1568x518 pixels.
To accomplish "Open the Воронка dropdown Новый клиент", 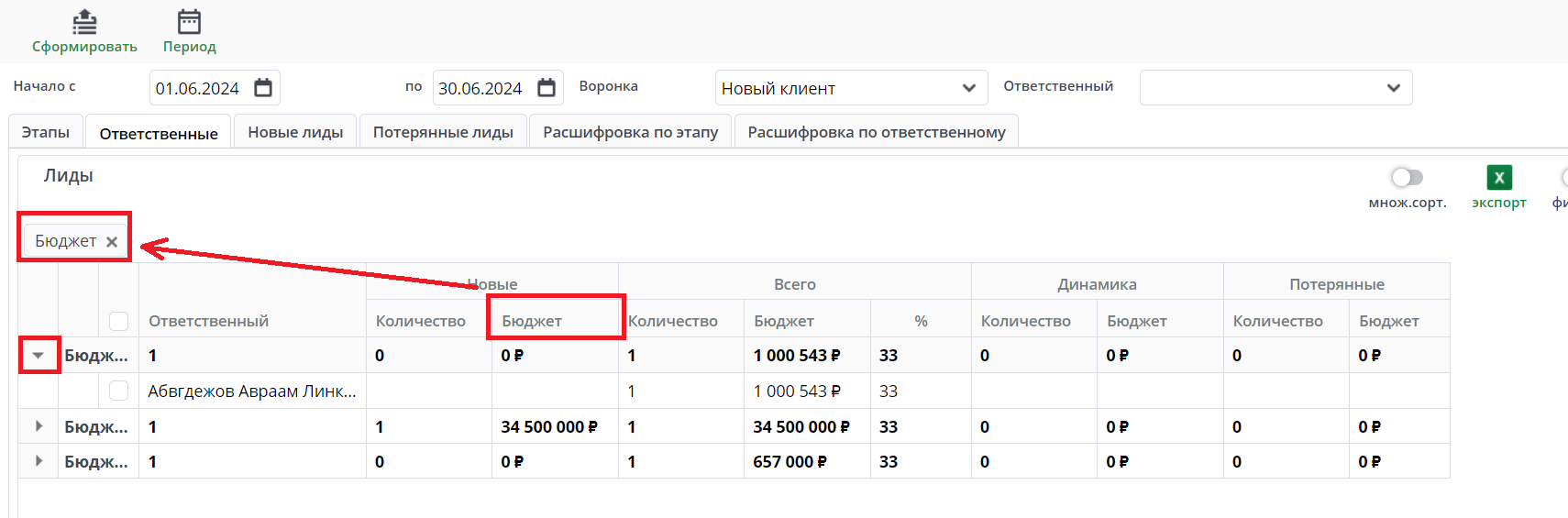I will click(850, 88).
